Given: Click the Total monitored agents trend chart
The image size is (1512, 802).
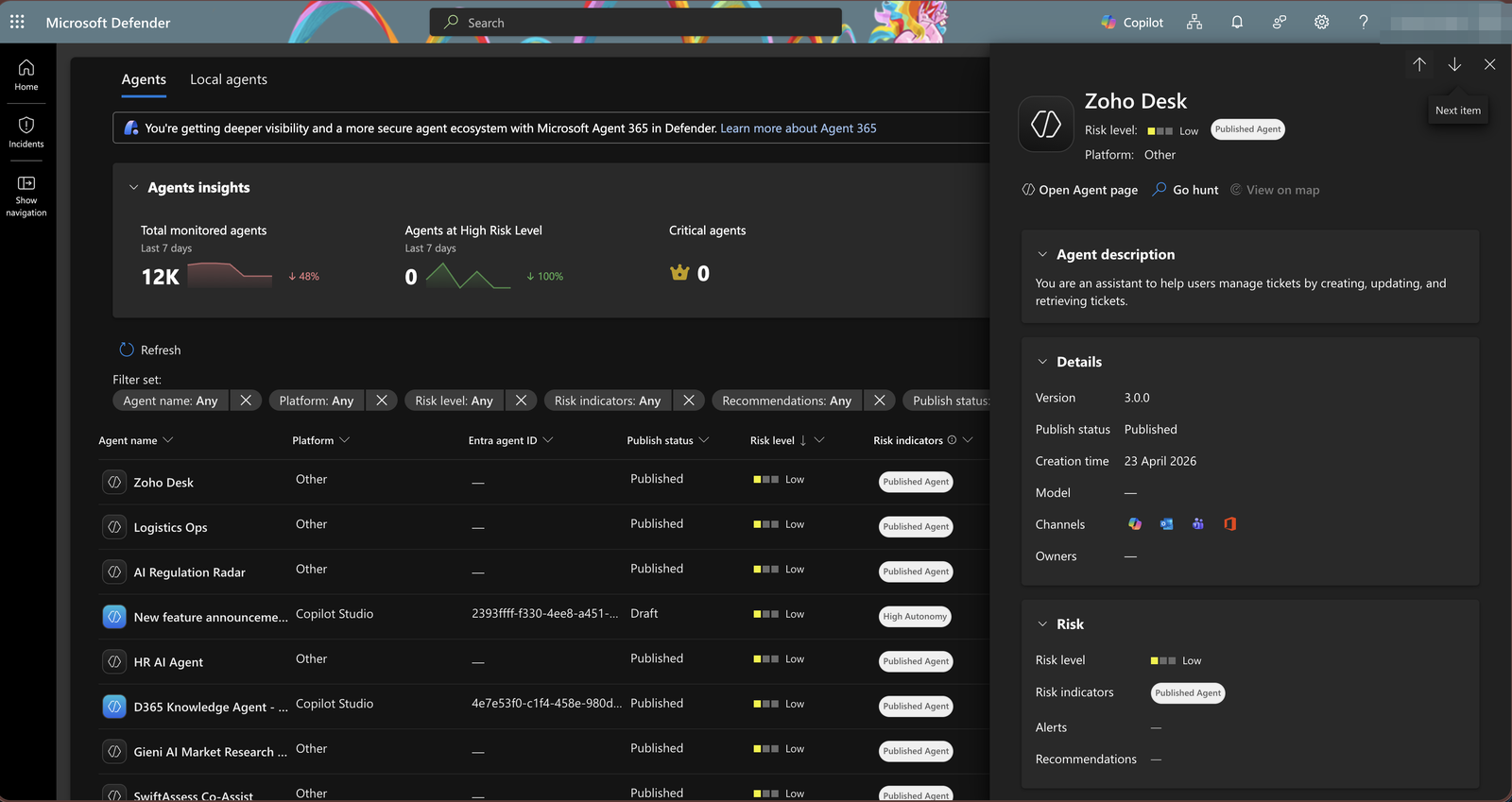Looking at the screenshot, I should point(230,275).
